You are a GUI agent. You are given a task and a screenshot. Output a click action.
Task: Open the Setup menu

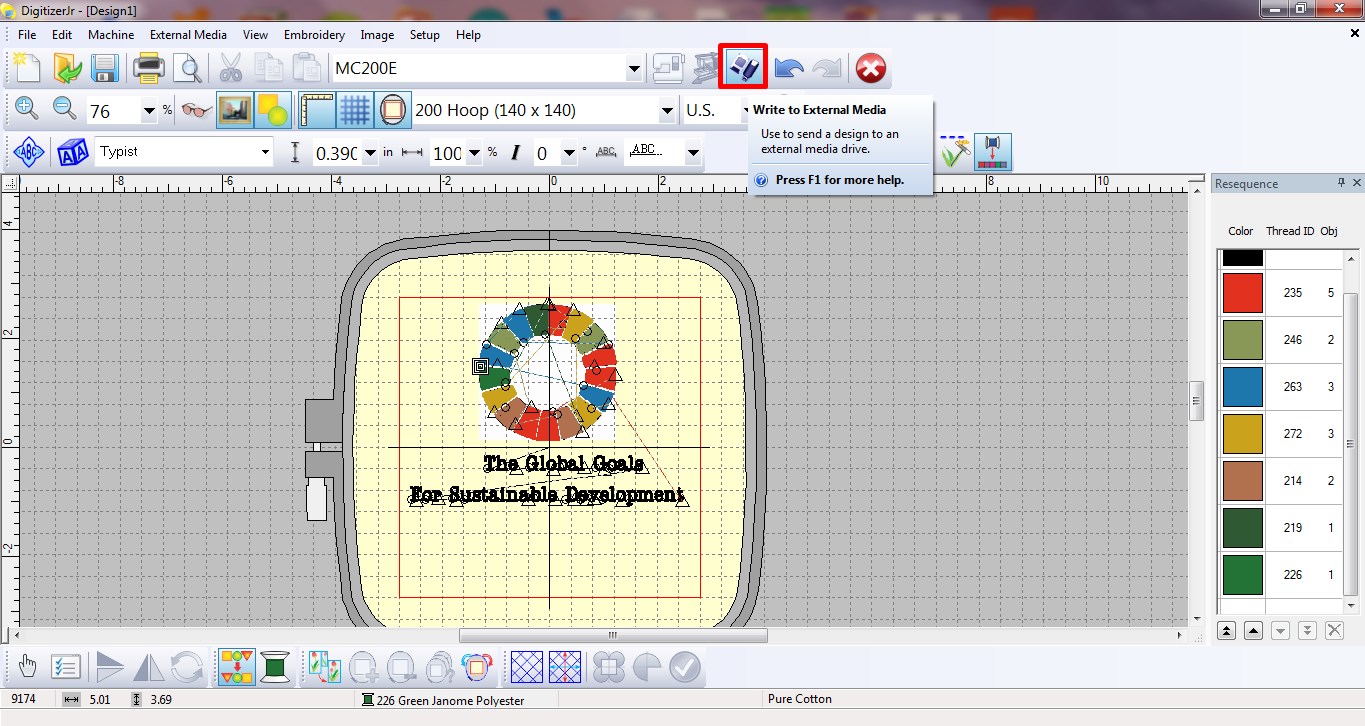425,34
